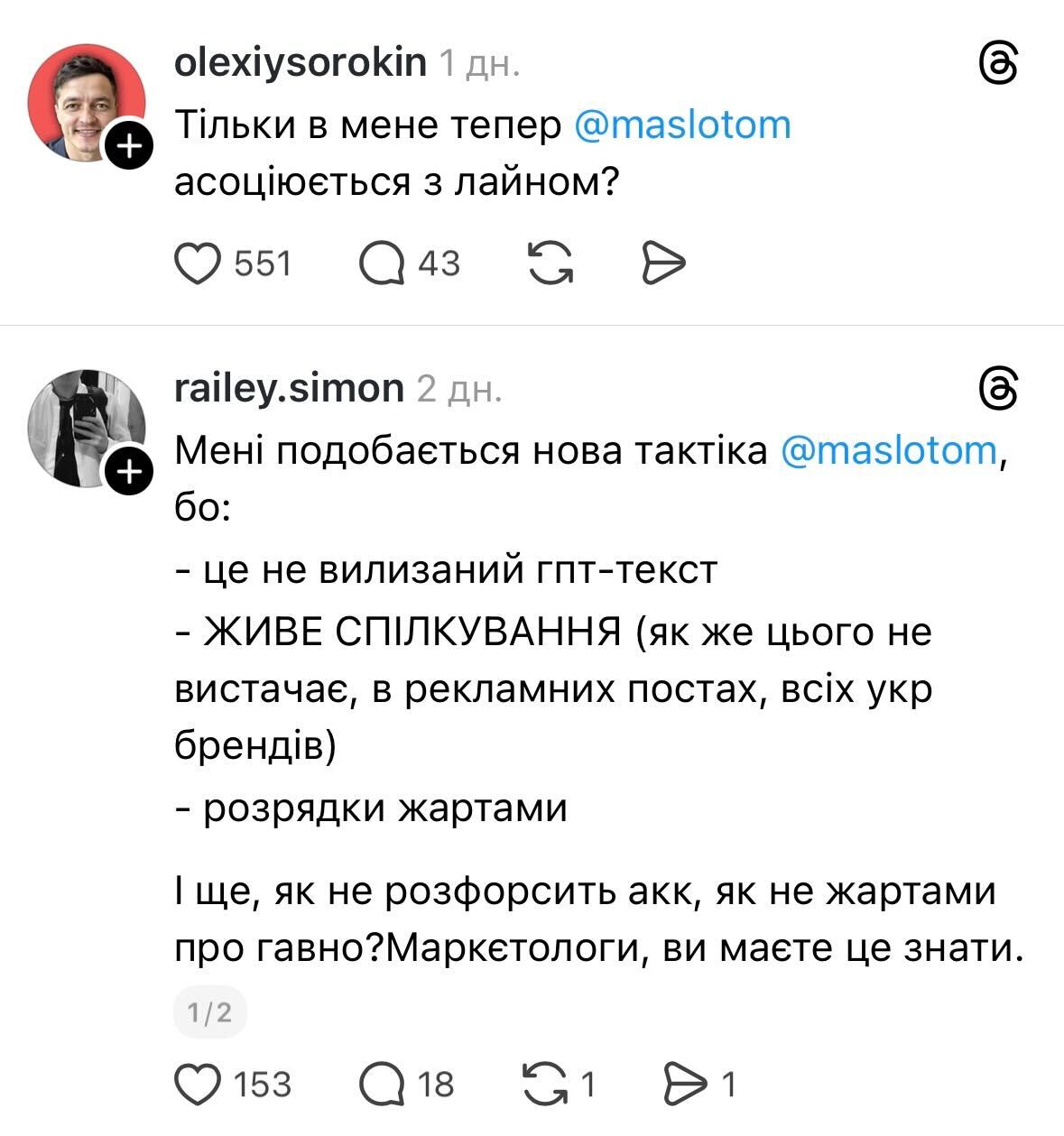Viewport: 1064px width, 1136px height.
Task: Tap @maslotom mention in olexiysorokin's post
Action: 682,124
